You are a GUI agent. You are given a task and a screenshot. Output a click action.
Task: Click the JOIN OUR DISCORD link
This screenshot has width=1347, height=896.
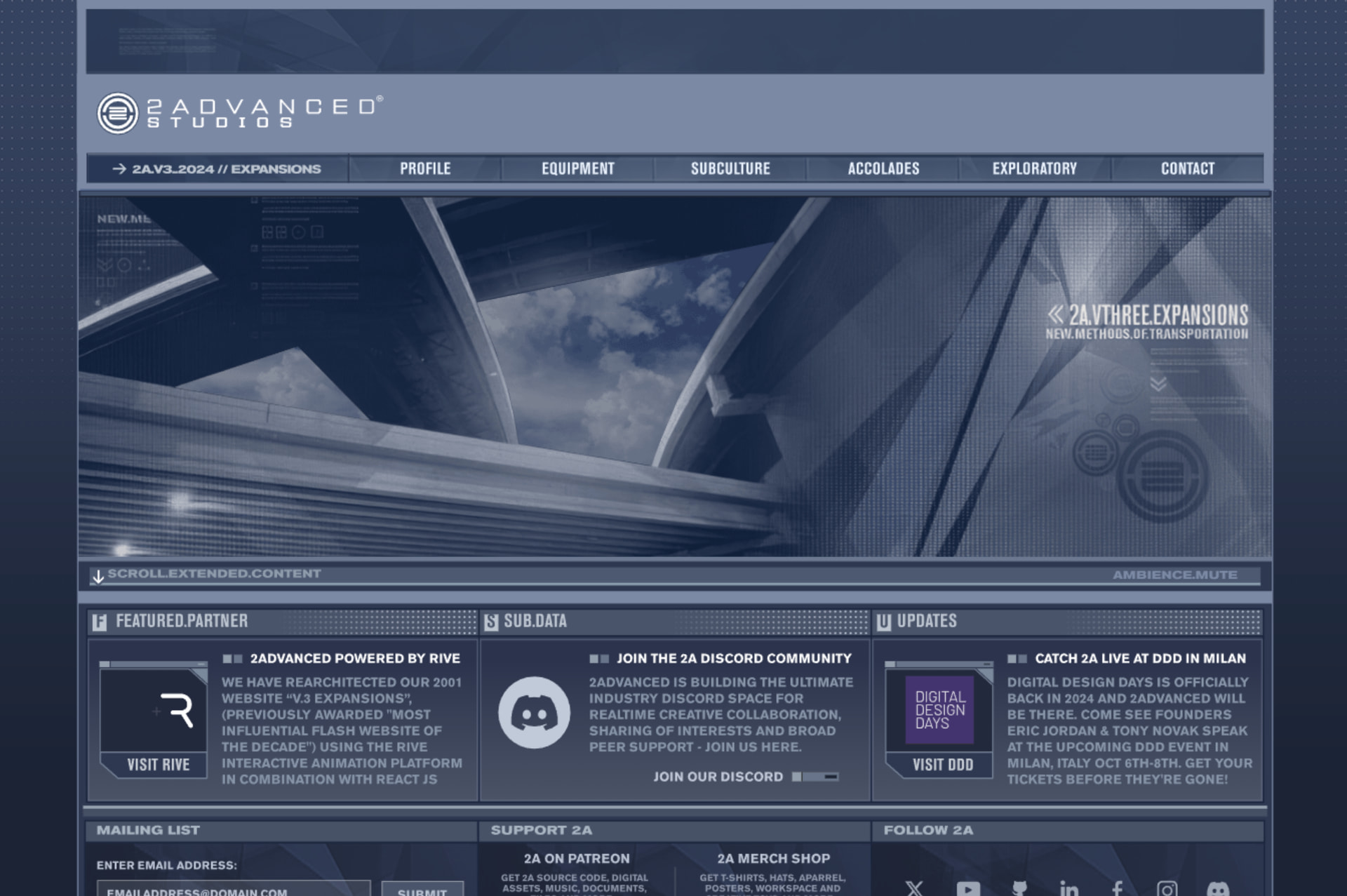[718, 777]
